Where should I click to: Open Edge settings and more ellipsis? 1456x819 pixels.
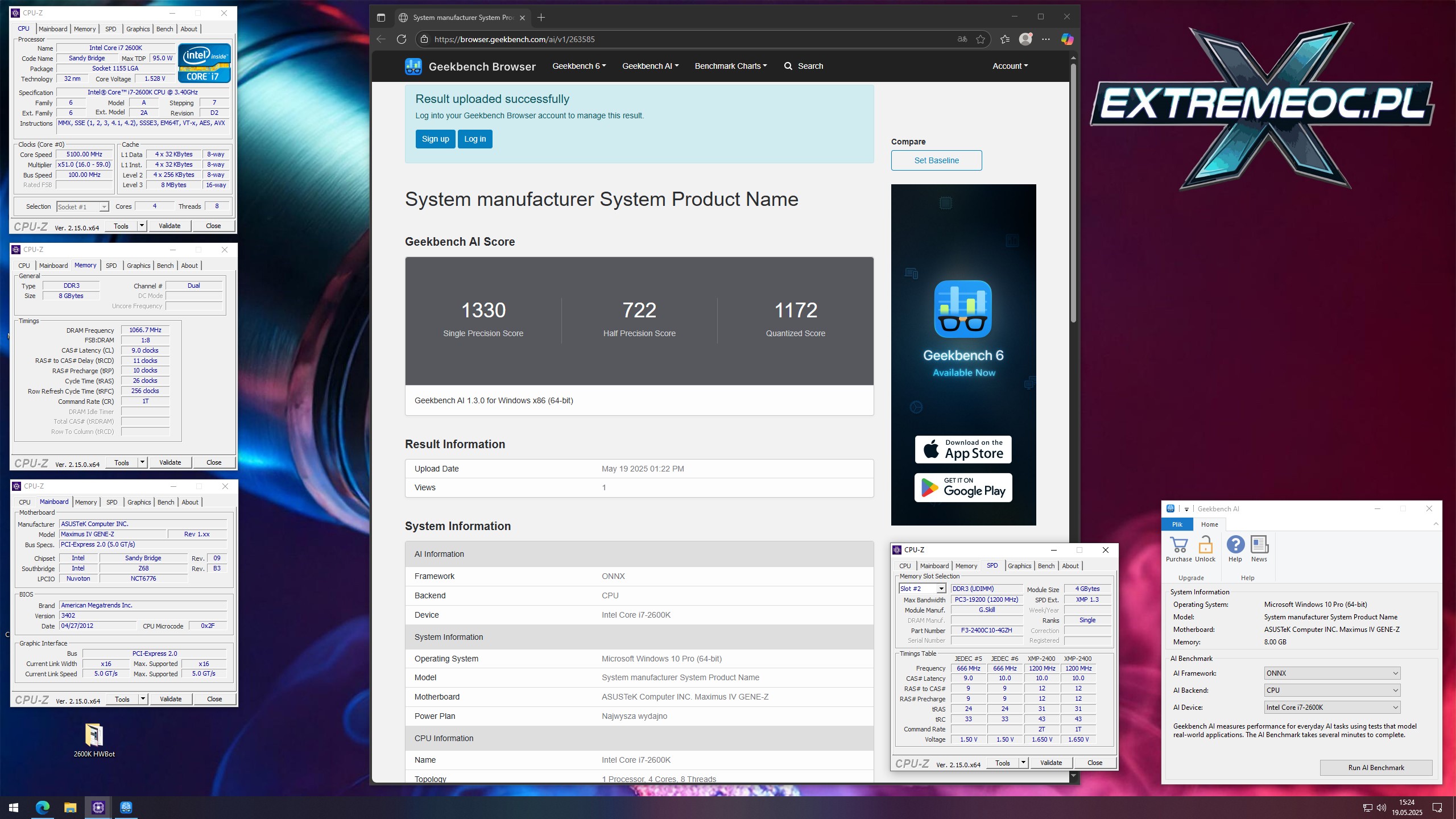click(1046, 39)
